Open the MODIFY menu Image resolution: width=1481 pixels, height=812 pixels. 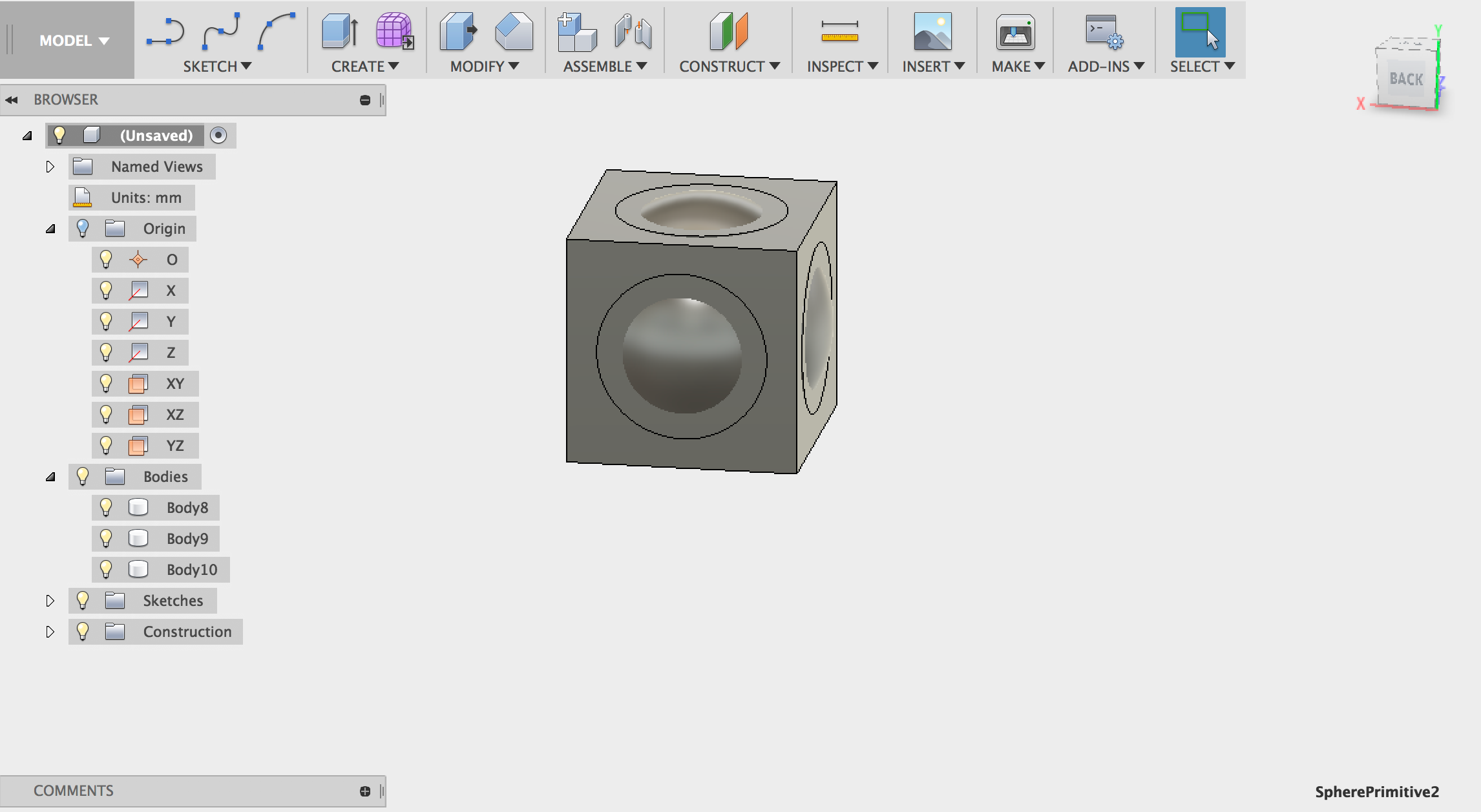485,67
